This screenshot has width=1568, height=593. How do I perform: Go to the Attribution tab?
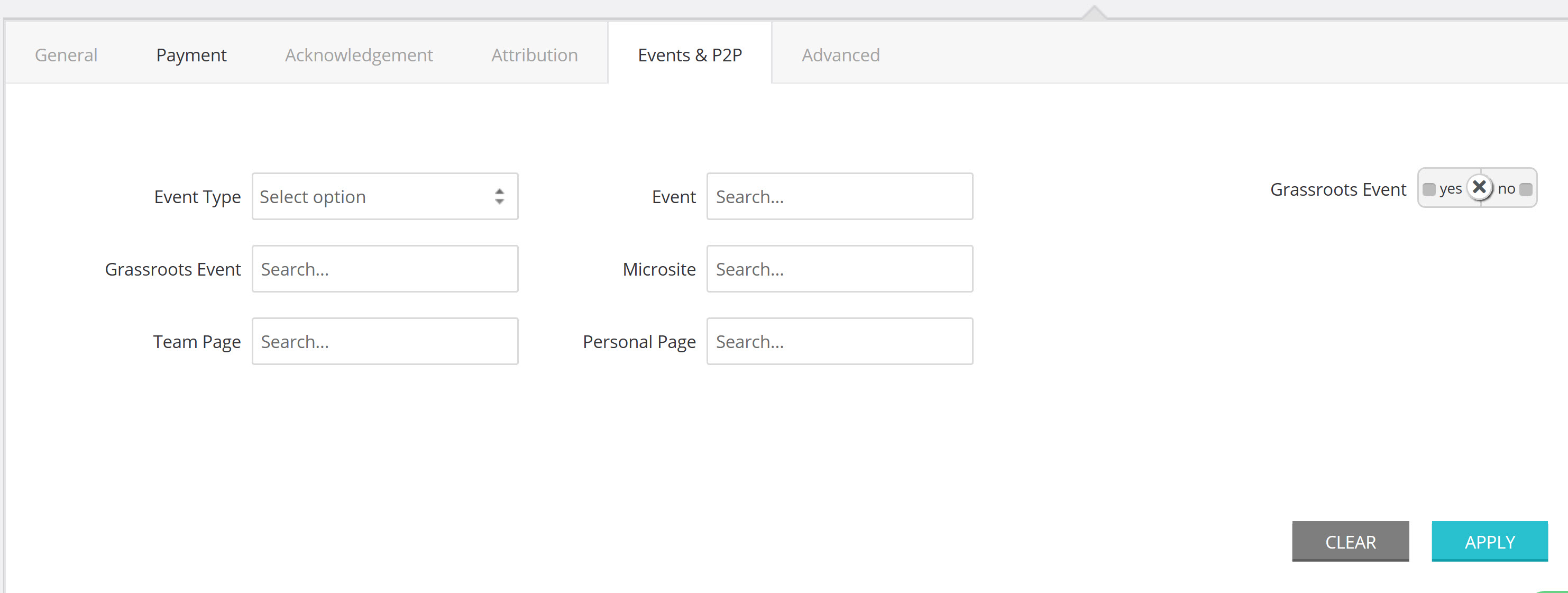(x=535, y=55)
